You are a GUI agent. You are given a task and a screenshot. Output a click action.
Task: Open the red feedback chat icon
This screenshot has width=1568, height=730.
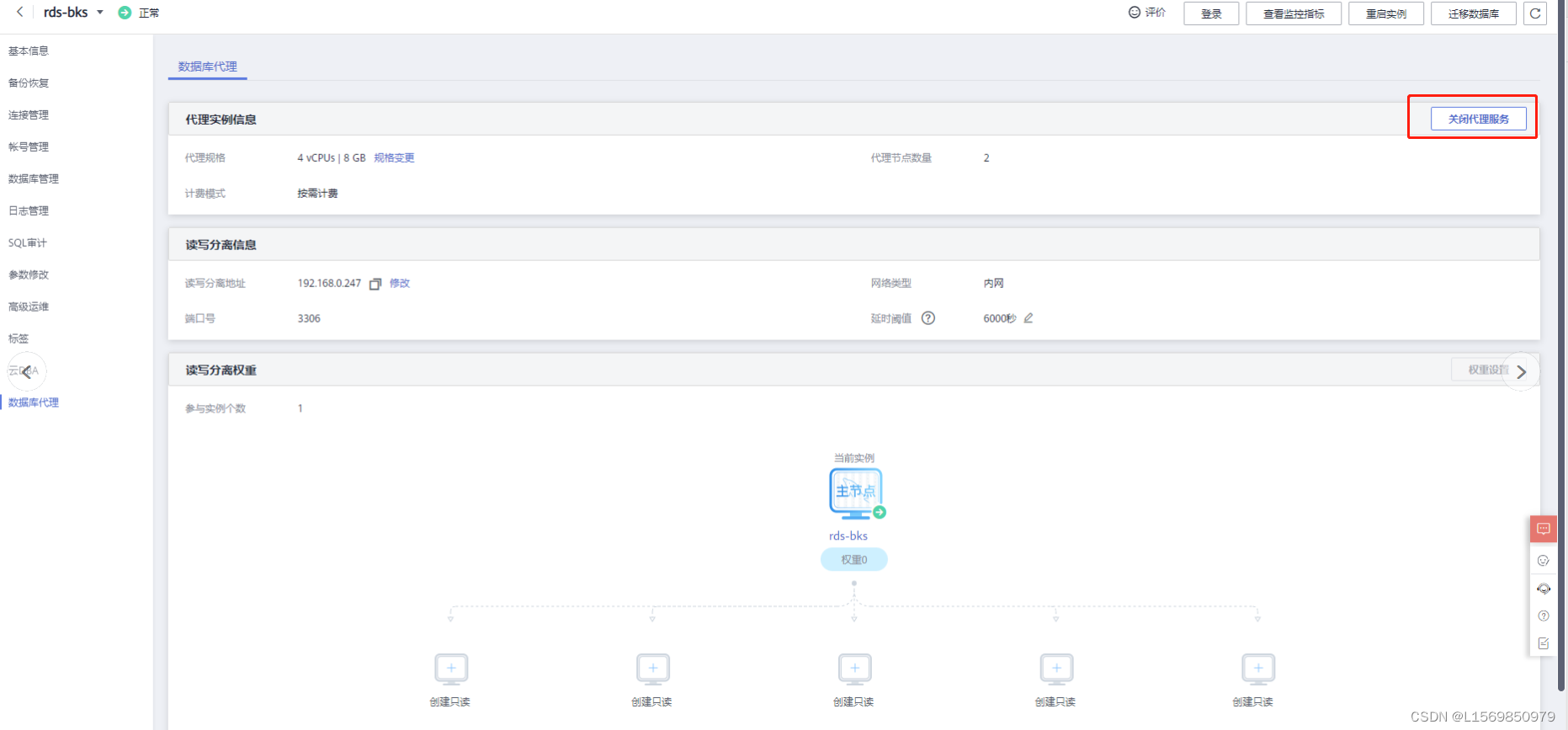pos(1543,529)
